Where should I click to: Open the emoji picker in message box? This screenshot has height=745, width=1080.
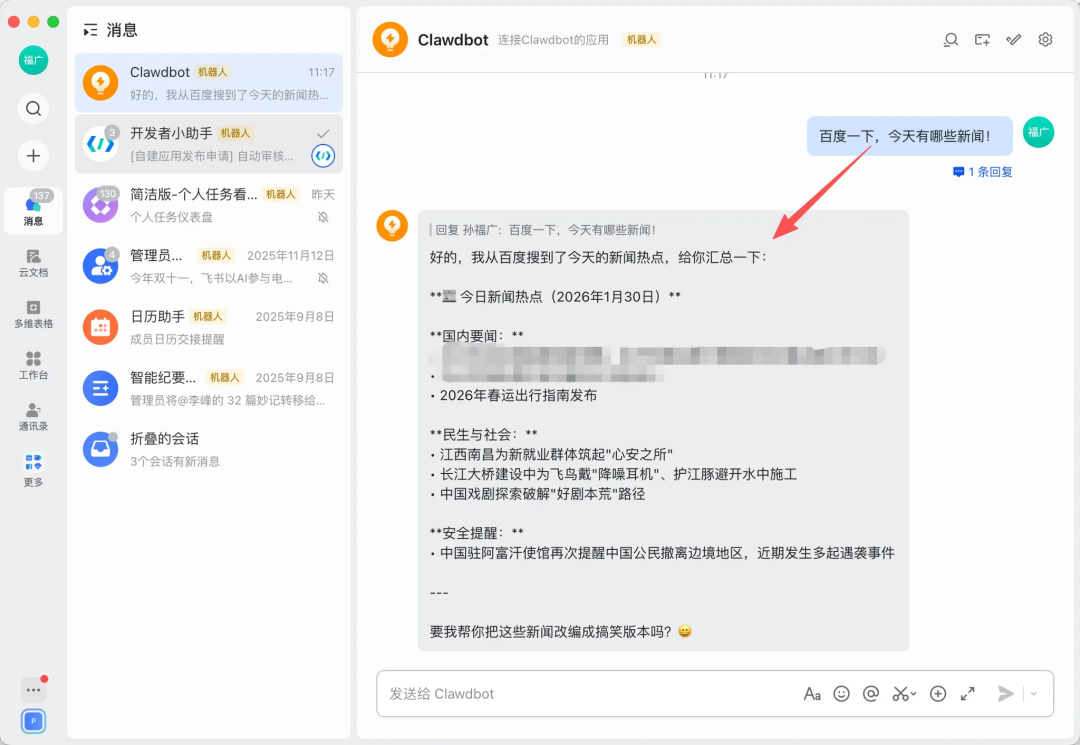click(x=842, y=694)
